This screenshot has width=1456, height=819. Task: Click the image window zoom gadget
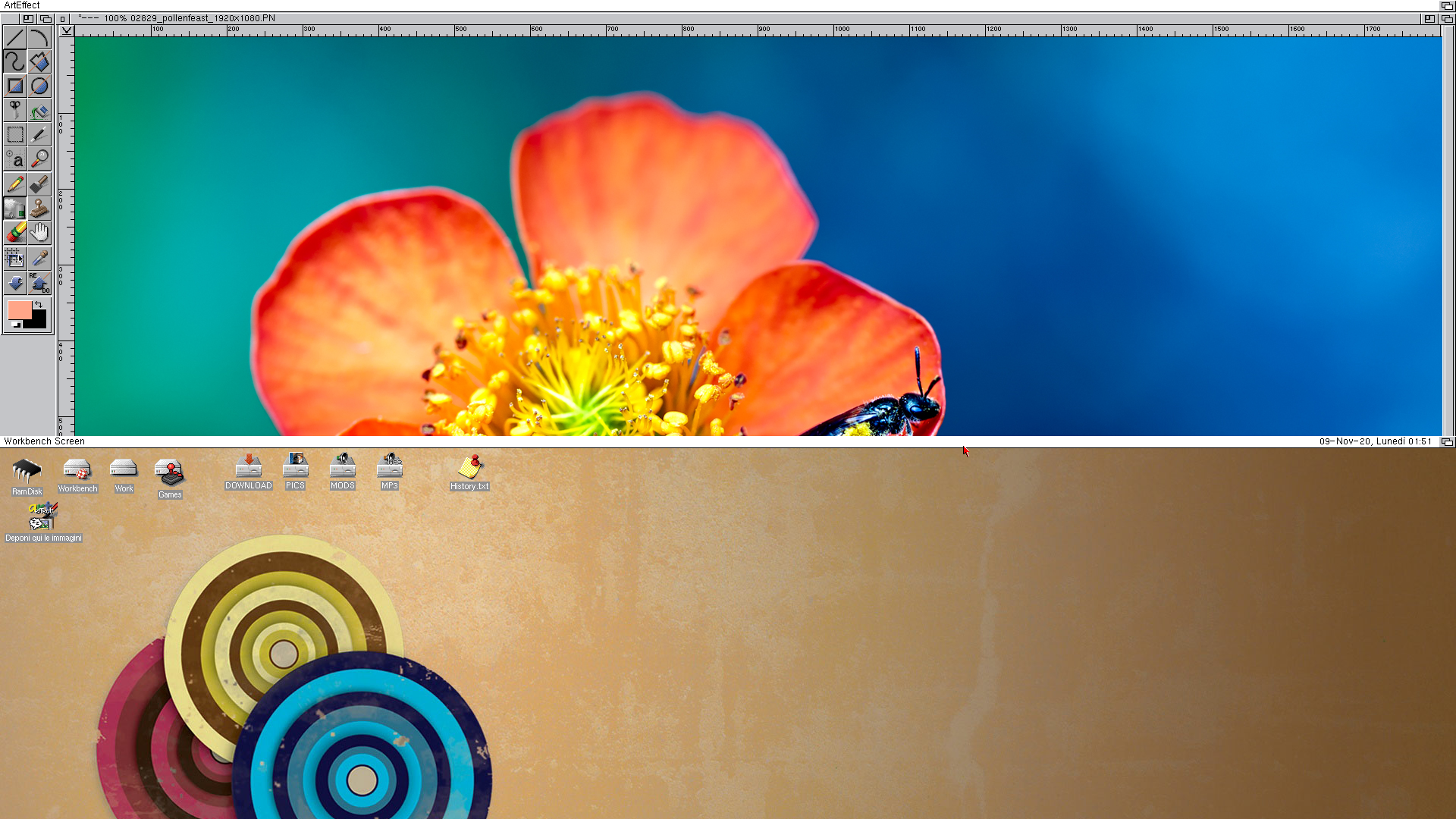point(1429,18)
